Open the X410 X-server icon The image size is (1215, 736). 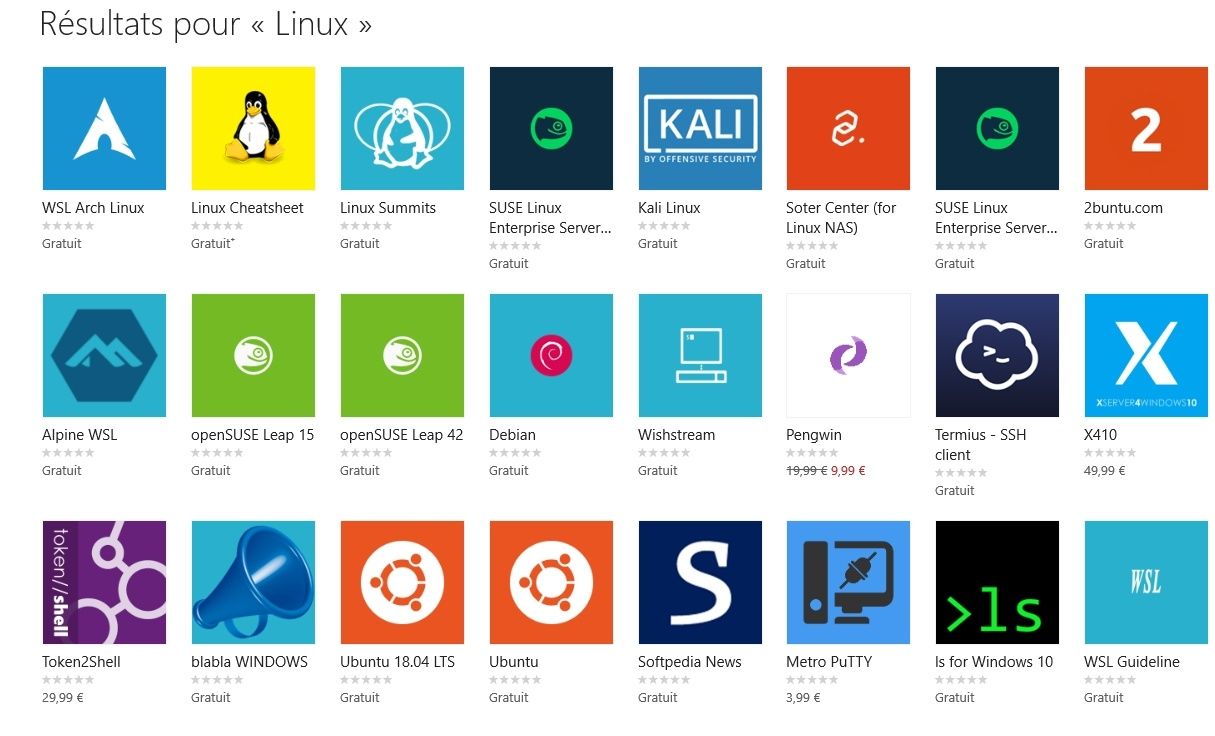pyautogui.click(x=1146, y=355)
